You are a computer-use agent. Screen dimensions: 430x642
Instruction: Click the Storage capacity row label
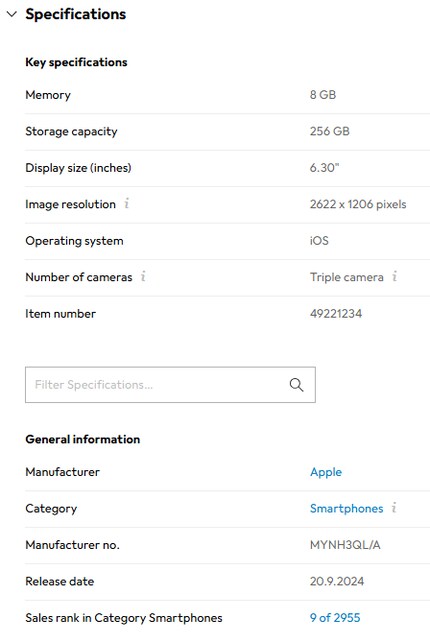click(x=71, y=131)
